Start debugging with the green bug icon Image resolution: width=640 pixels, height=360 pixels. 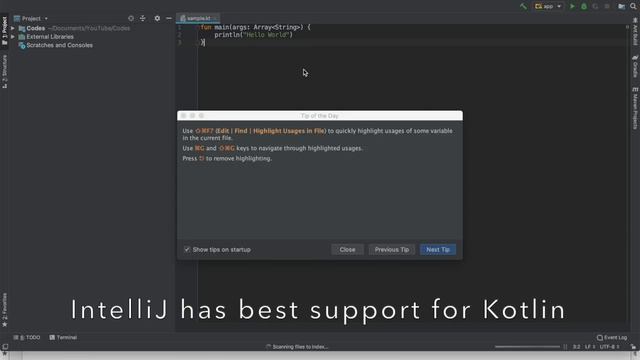coord(584,6)
